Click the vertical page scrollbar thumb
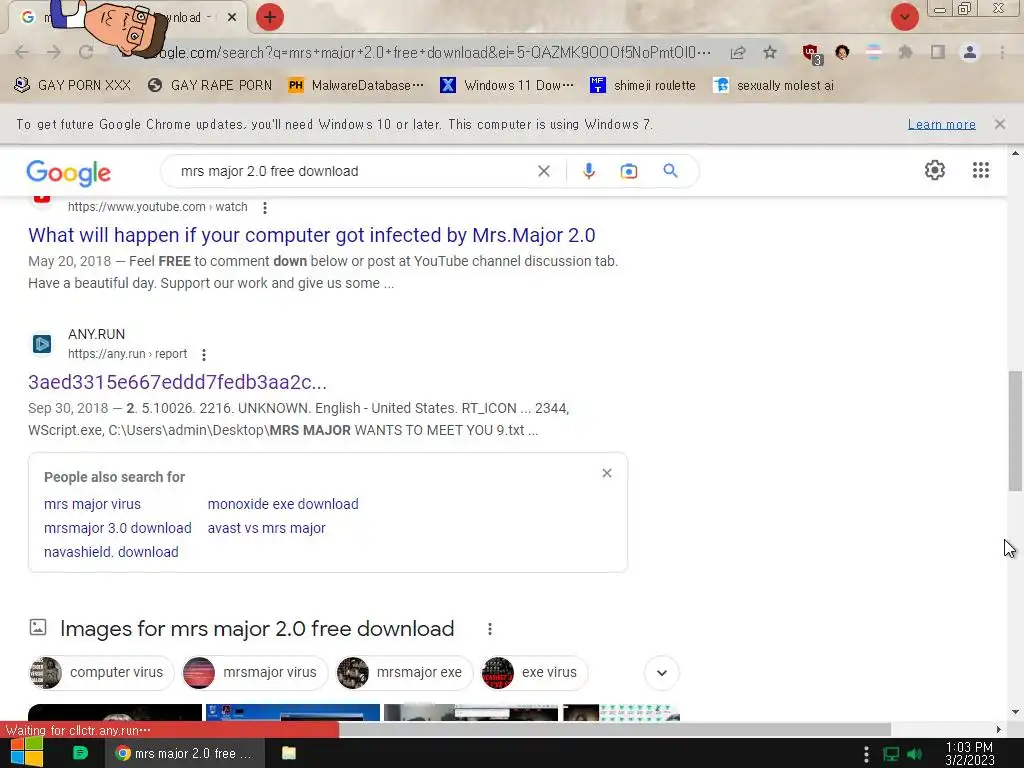This screenshot has width=1024, height=768. [x=1015, y=431]
